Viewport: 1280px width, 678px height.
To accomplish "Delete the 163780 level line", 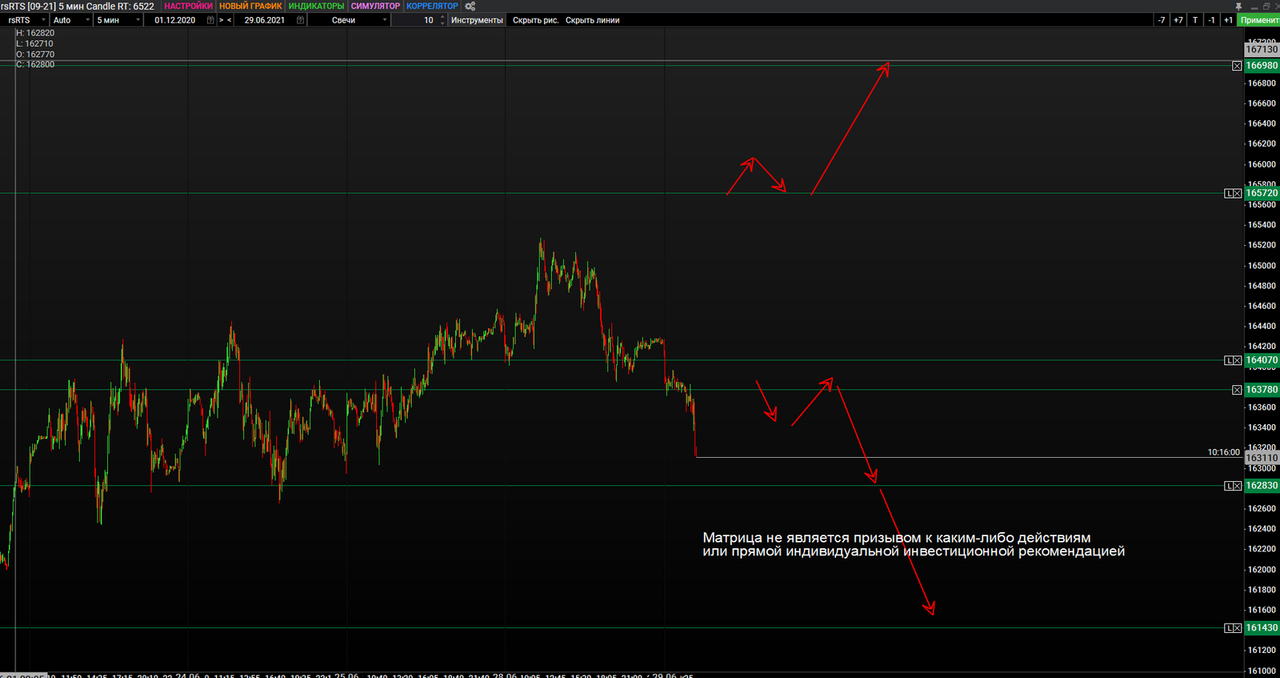I will tap(1237, 390).
